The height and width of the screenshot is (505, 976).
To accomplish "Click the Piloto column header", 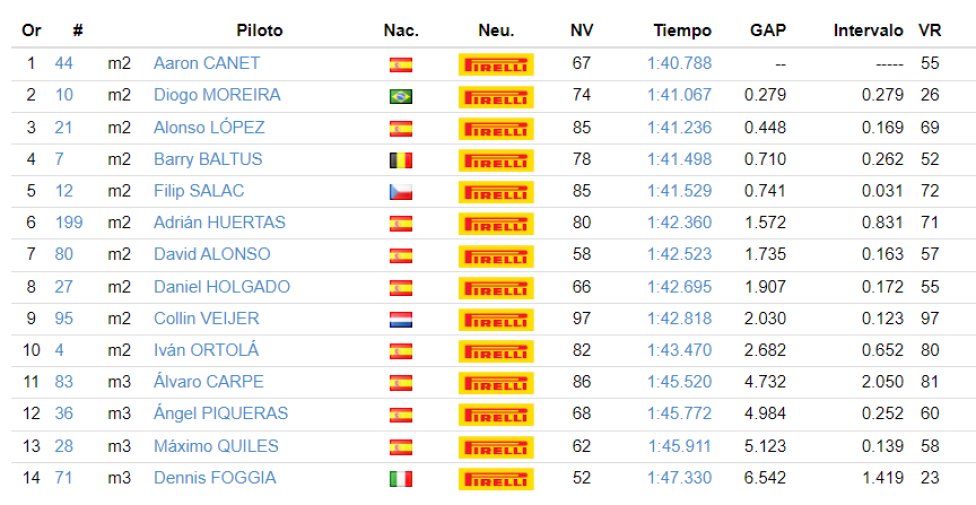I will pos(260,31).
